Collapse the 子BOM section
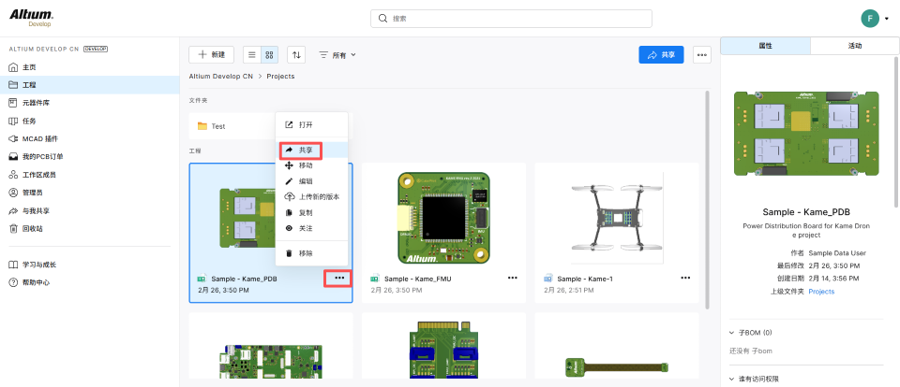The width and height of the screenshot is (900, 387). tap(751, 332)
